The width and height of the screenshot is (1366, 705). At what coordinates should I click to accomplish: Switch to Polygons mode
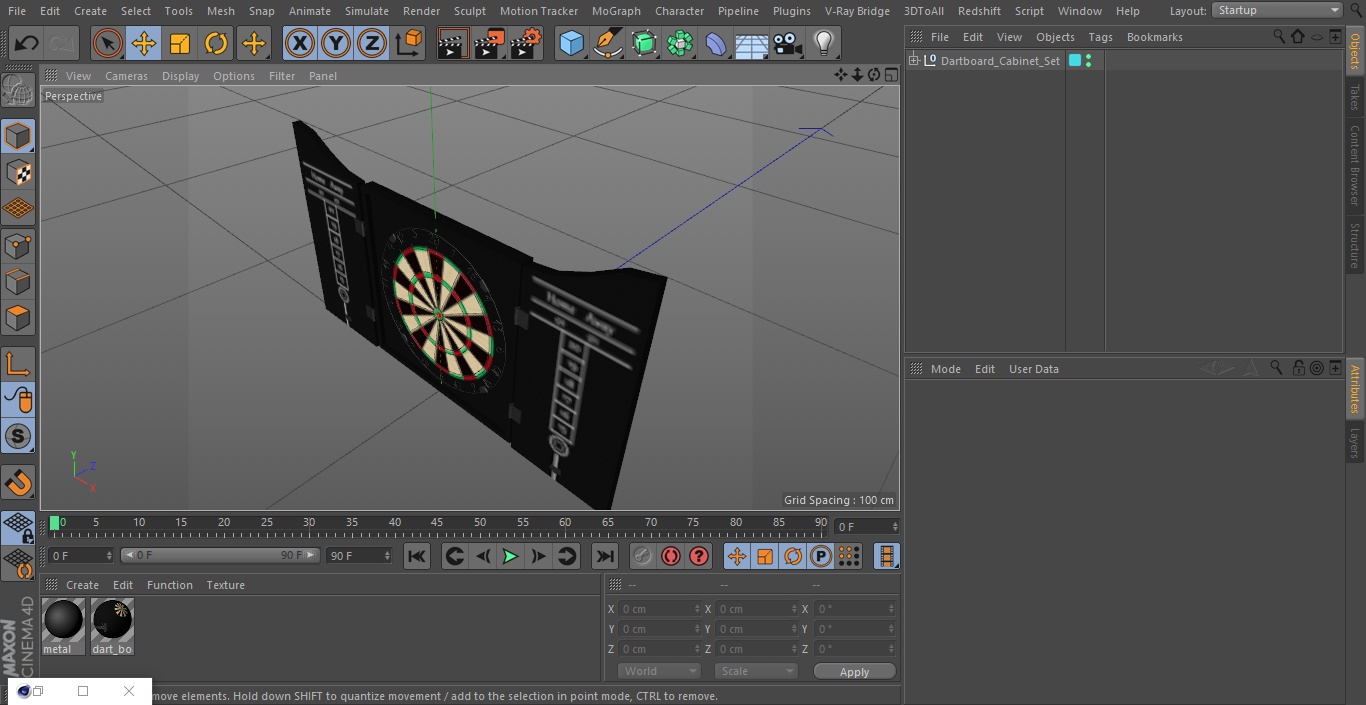click(18, 318)
